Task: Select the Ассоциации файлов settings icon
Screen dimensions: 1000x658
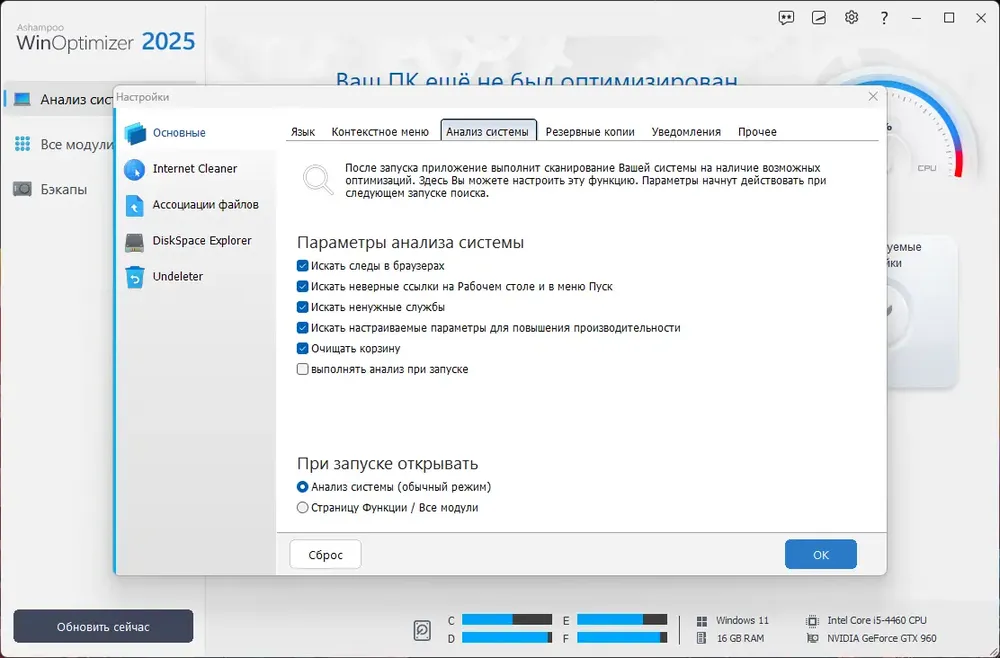Action: (x=135, y=205)
